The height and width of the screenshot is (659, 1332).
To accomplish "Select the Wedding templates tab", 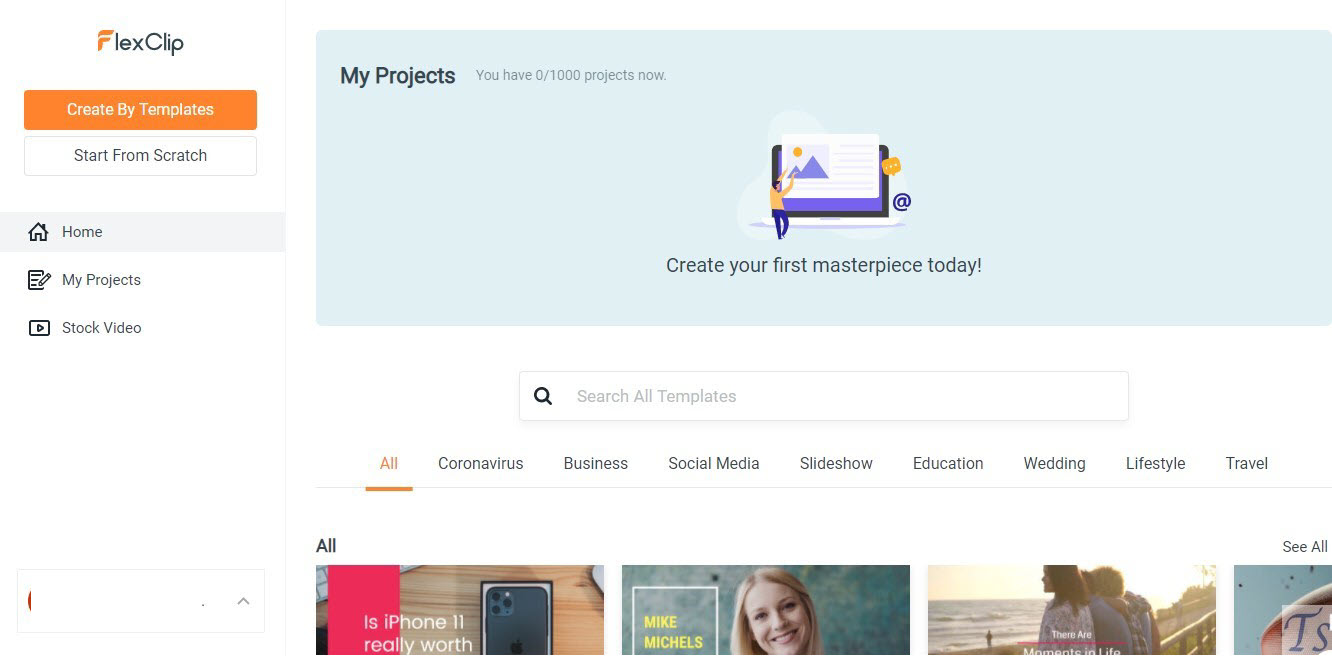I will (x=1054, y=464).
